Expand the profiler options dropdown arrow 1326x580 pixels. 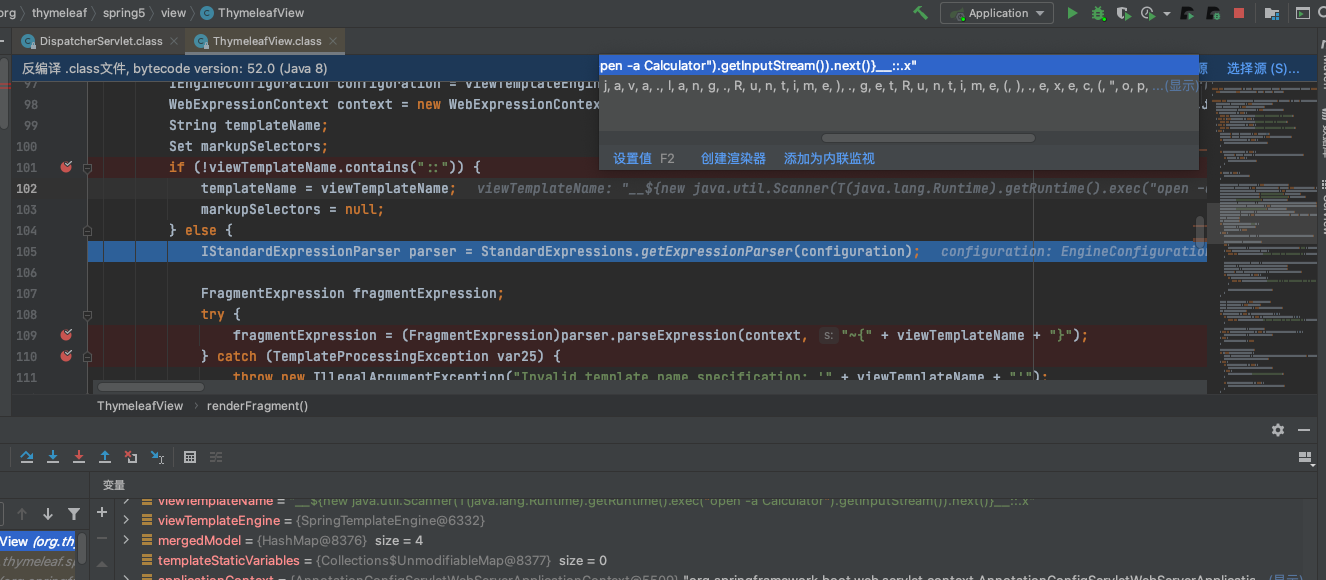1166,14
